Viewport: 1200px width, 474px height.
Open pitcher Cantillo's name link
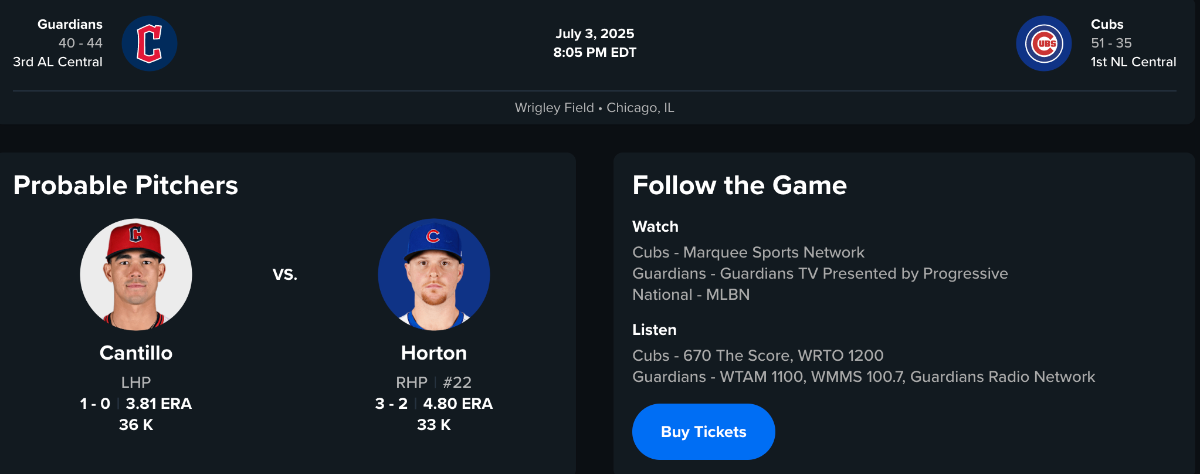point(136,353)
